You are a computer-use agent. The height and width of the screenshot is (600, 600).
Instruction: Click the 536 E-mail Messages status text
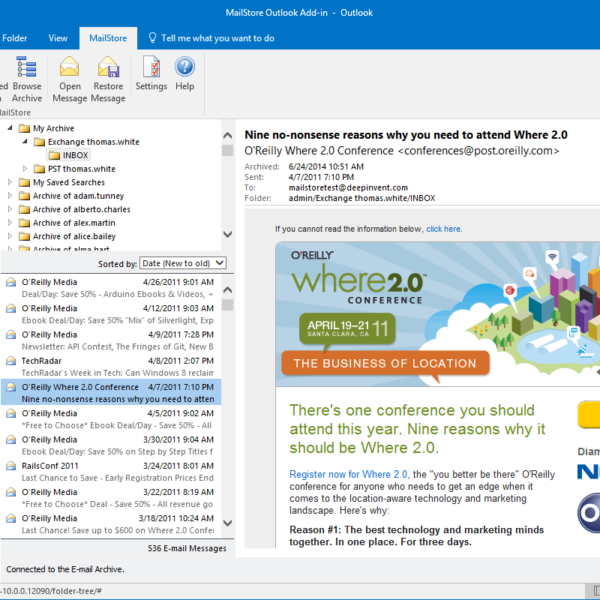[187, 548]
